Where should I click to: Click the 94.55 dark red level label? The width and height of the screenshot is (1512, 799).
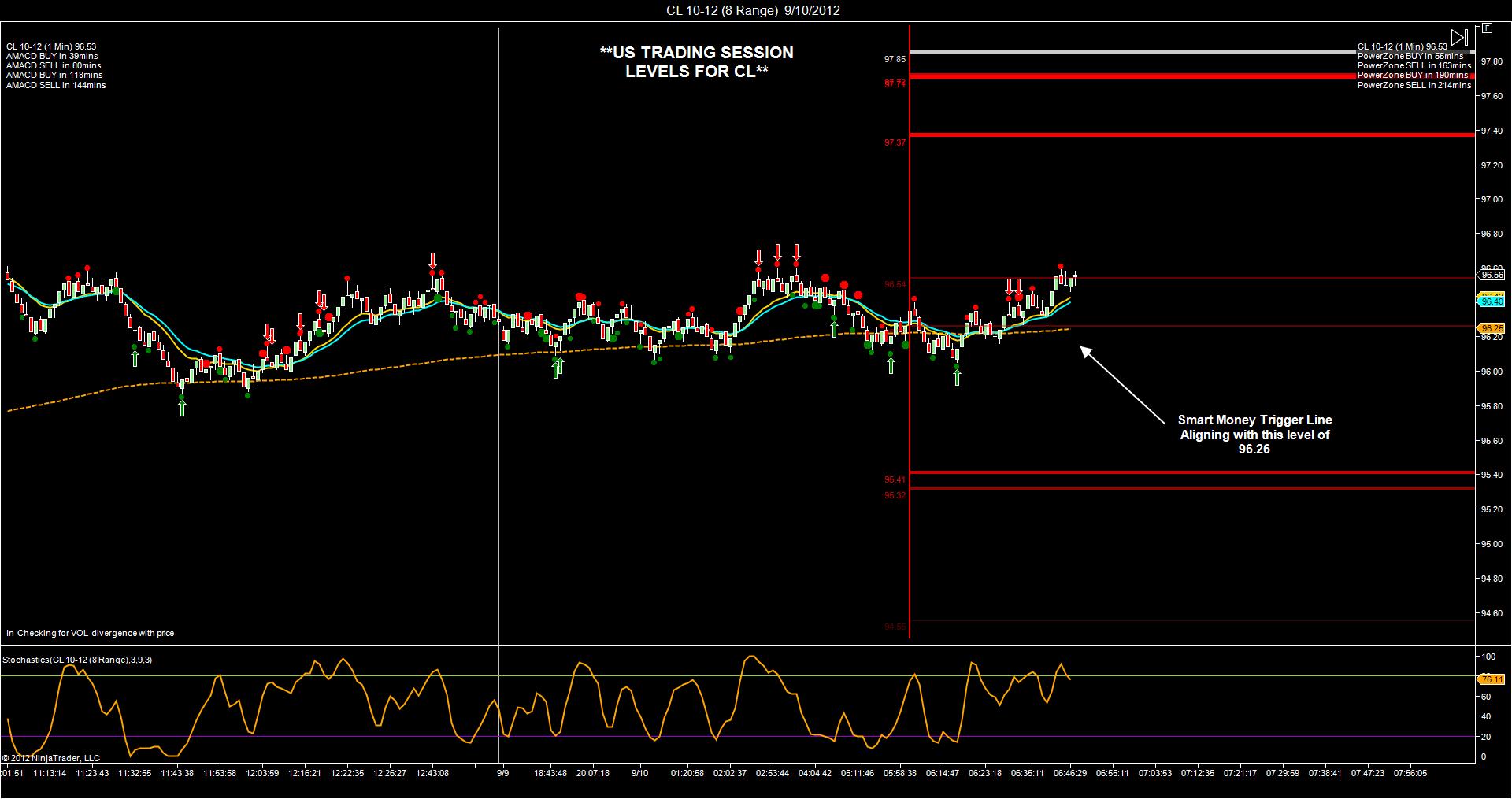895,627
